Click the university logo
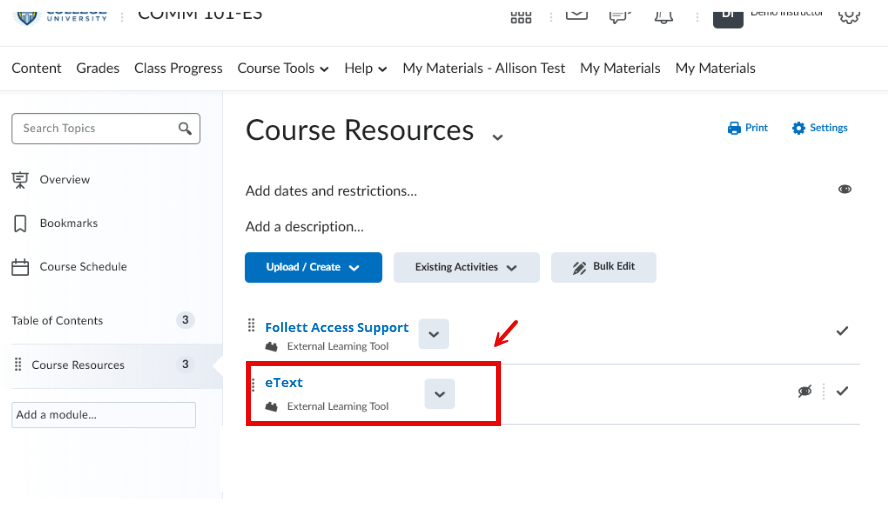 61,16
